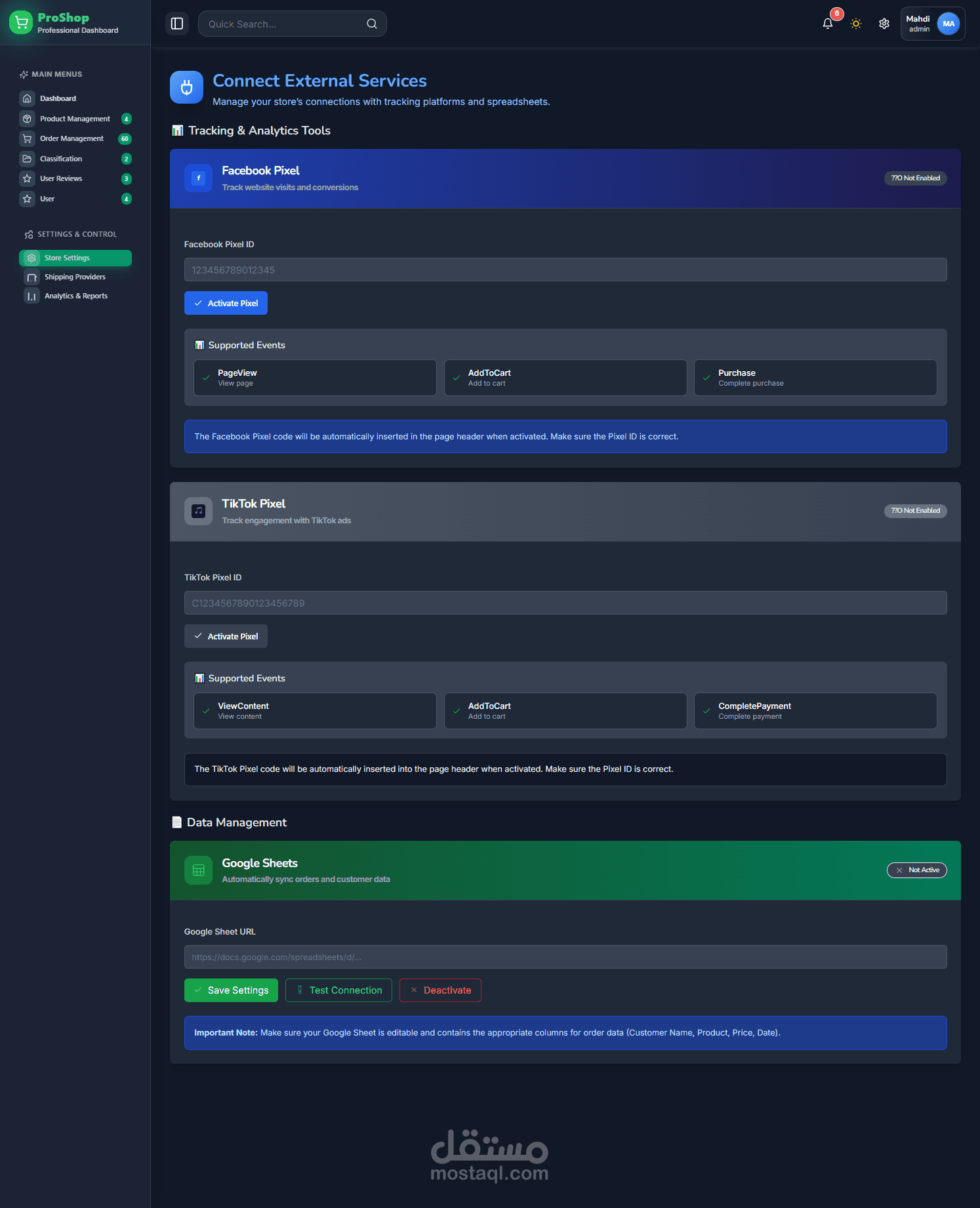Viewport: 980px width, 1208px height.
Task: Click the Quick Search field
Action: [292, 24]
